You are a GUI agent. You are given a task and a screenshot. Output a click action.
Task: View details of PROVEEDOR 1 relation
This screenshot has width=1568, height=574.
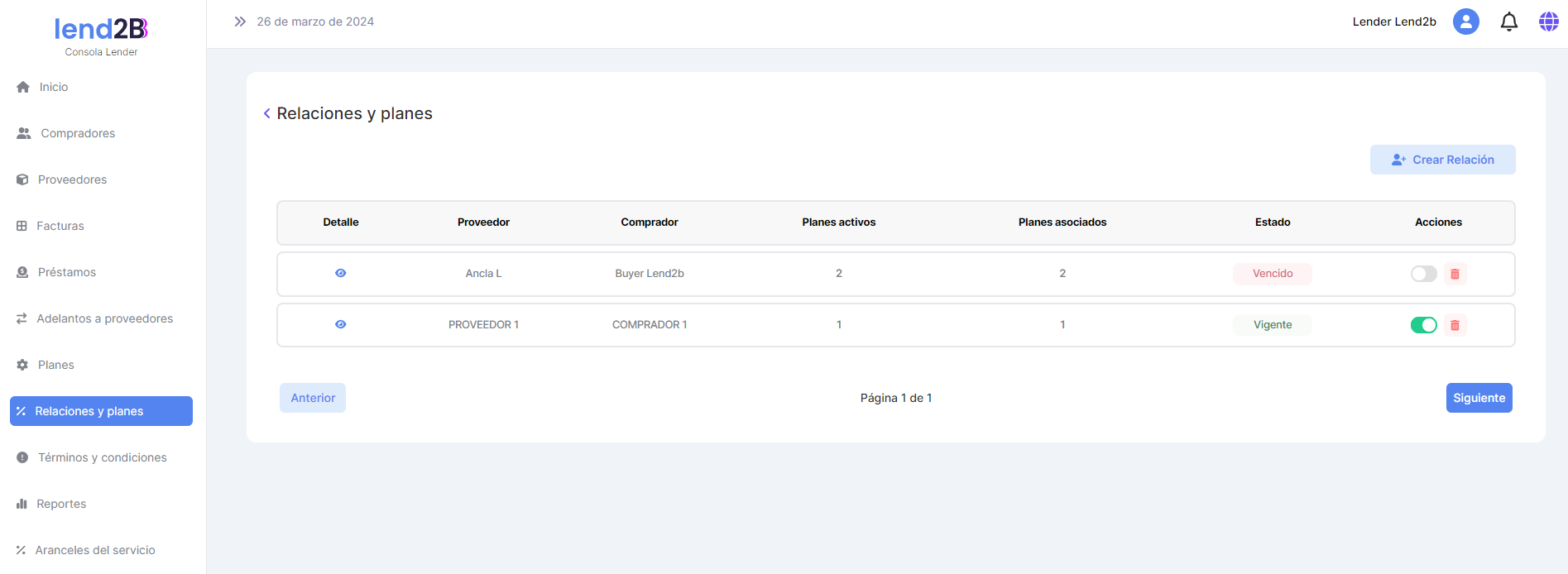click(340, 324)
